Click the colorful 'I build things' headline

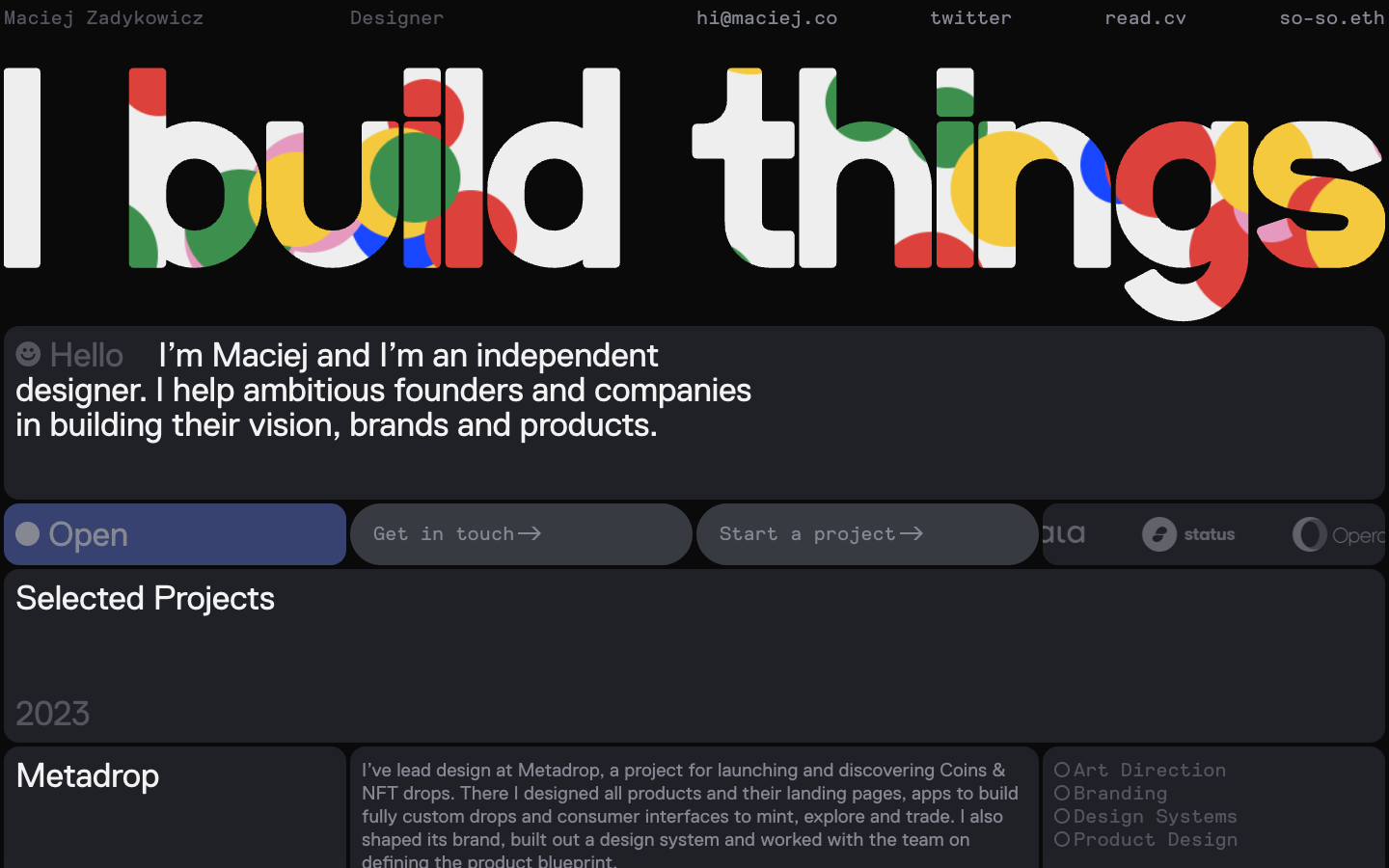[694, 193]
